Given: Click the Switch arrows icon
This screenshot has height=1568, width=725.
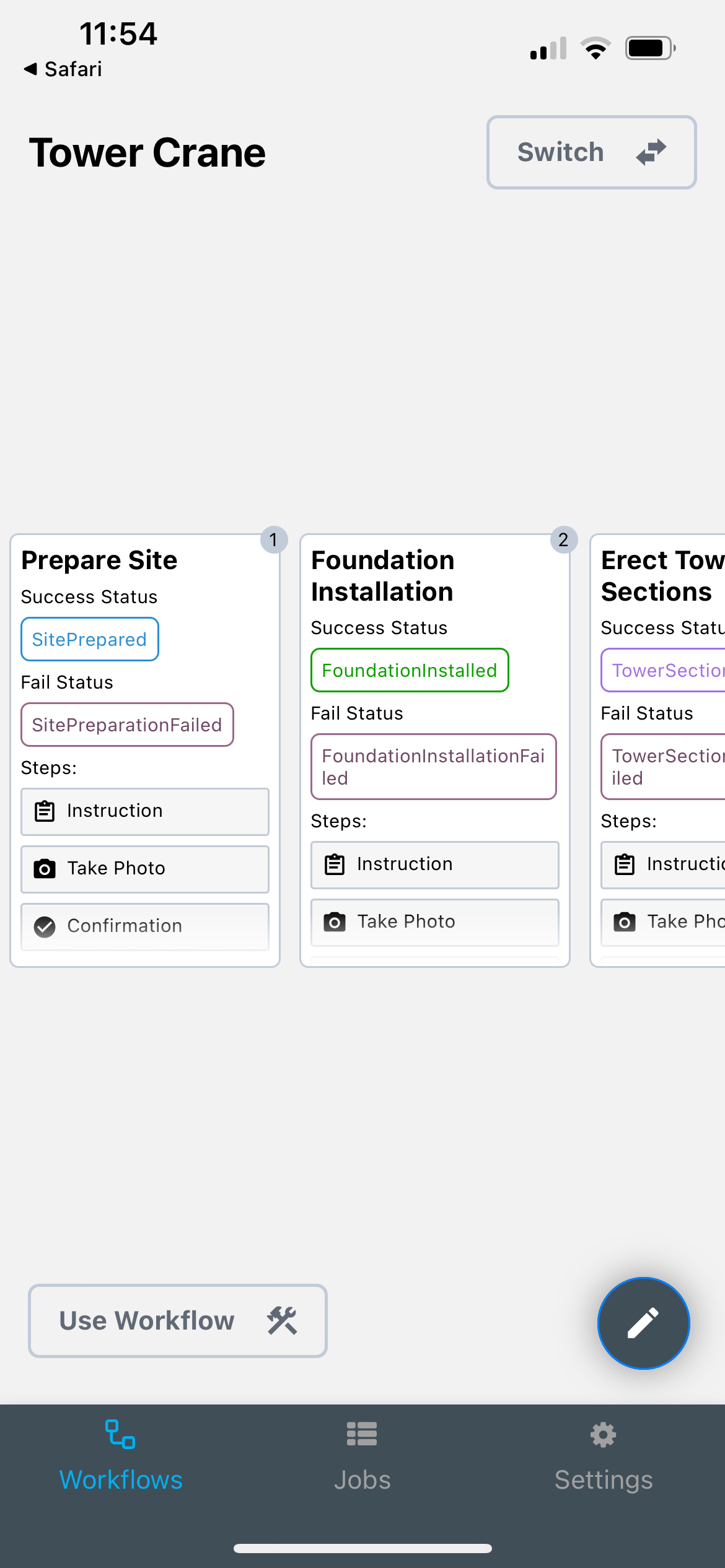Looking at the screenshot, I should [x=651, y=152].
